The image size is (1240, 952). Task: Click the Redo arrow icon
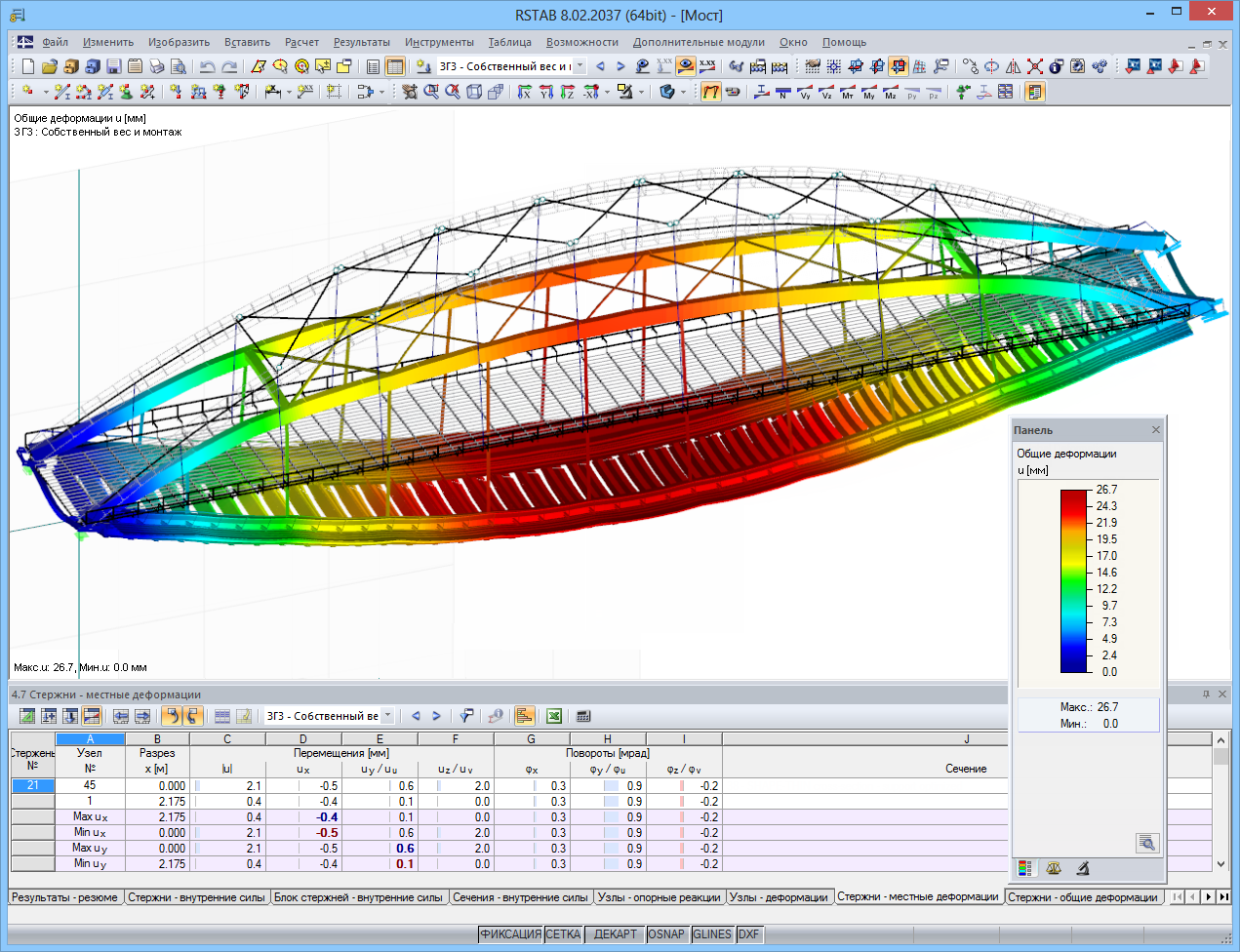(x=229, y=66)
